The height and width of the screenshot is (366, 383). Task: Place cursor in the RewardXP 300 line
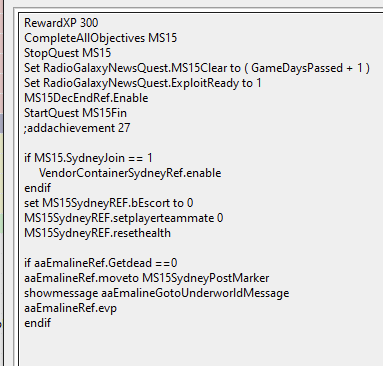(61, 23)
